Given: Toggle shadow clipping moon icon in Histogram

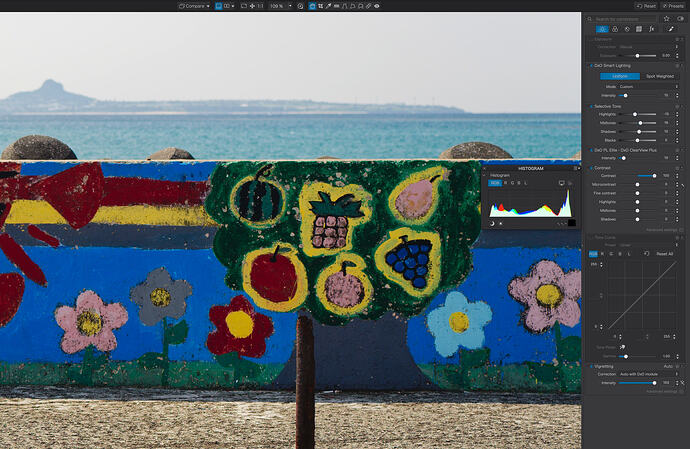Looking at the screenshot, I should point(492,224).
